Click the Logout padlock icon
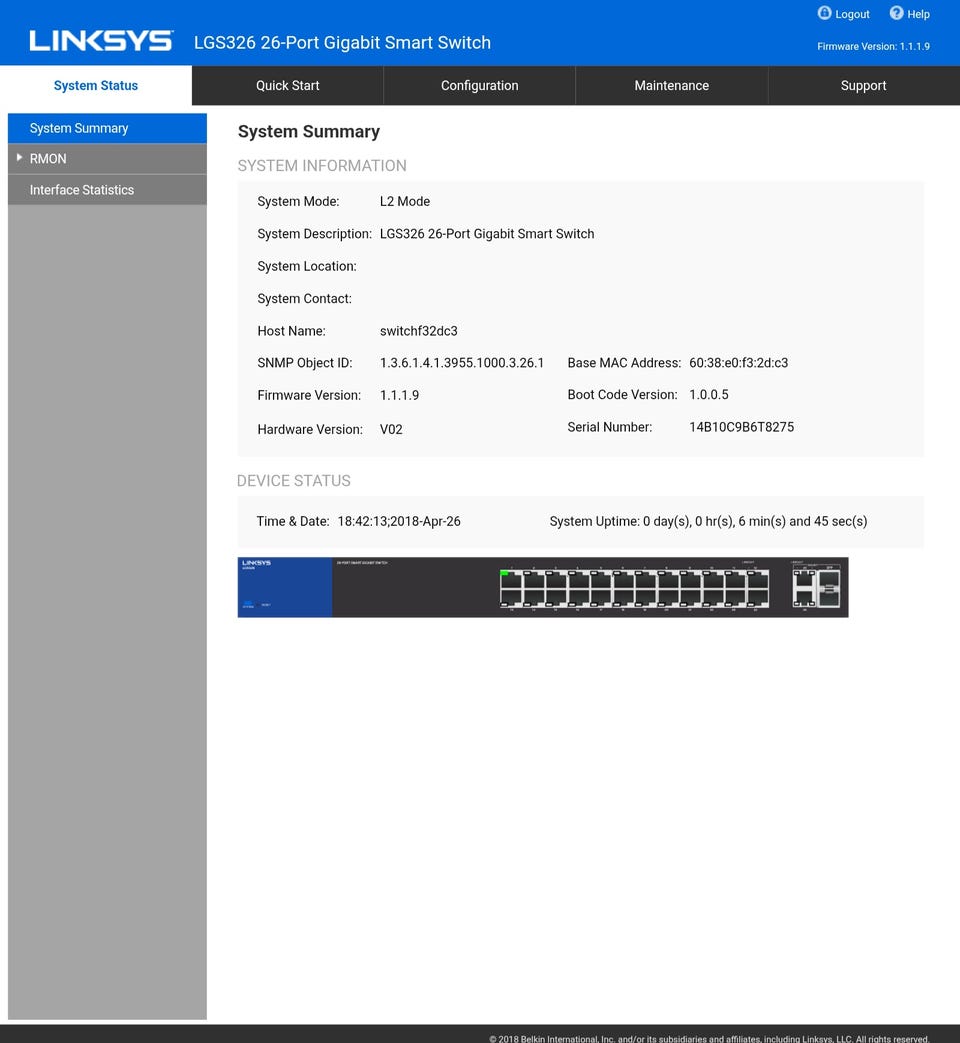960x1043 pixels. pos(824,13)
